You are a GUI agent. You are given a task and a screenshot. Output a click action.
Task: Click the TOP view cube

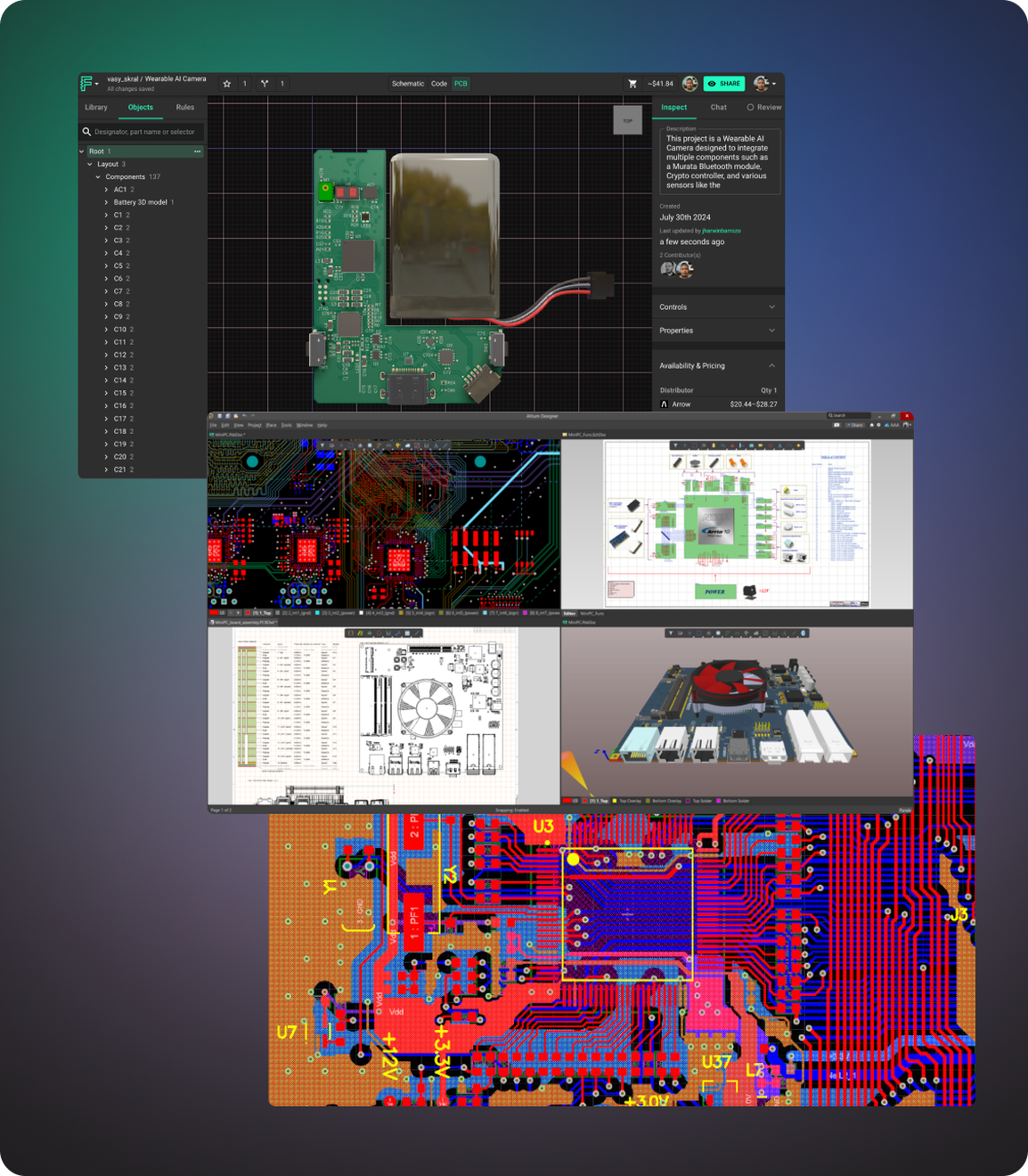pyautogui.click(x=628, y=120)
